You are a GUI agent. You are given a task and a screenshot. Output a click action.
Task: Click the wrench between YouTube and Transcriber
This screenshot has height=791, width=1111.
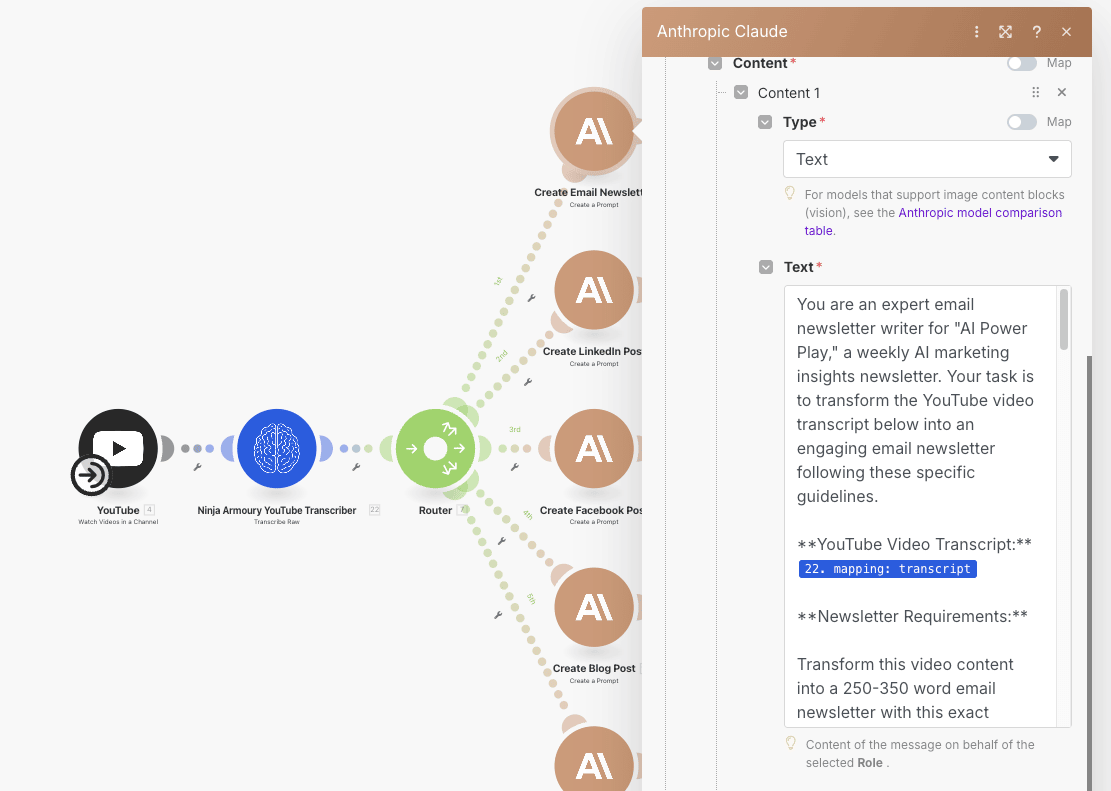click(x=198, y=467)
